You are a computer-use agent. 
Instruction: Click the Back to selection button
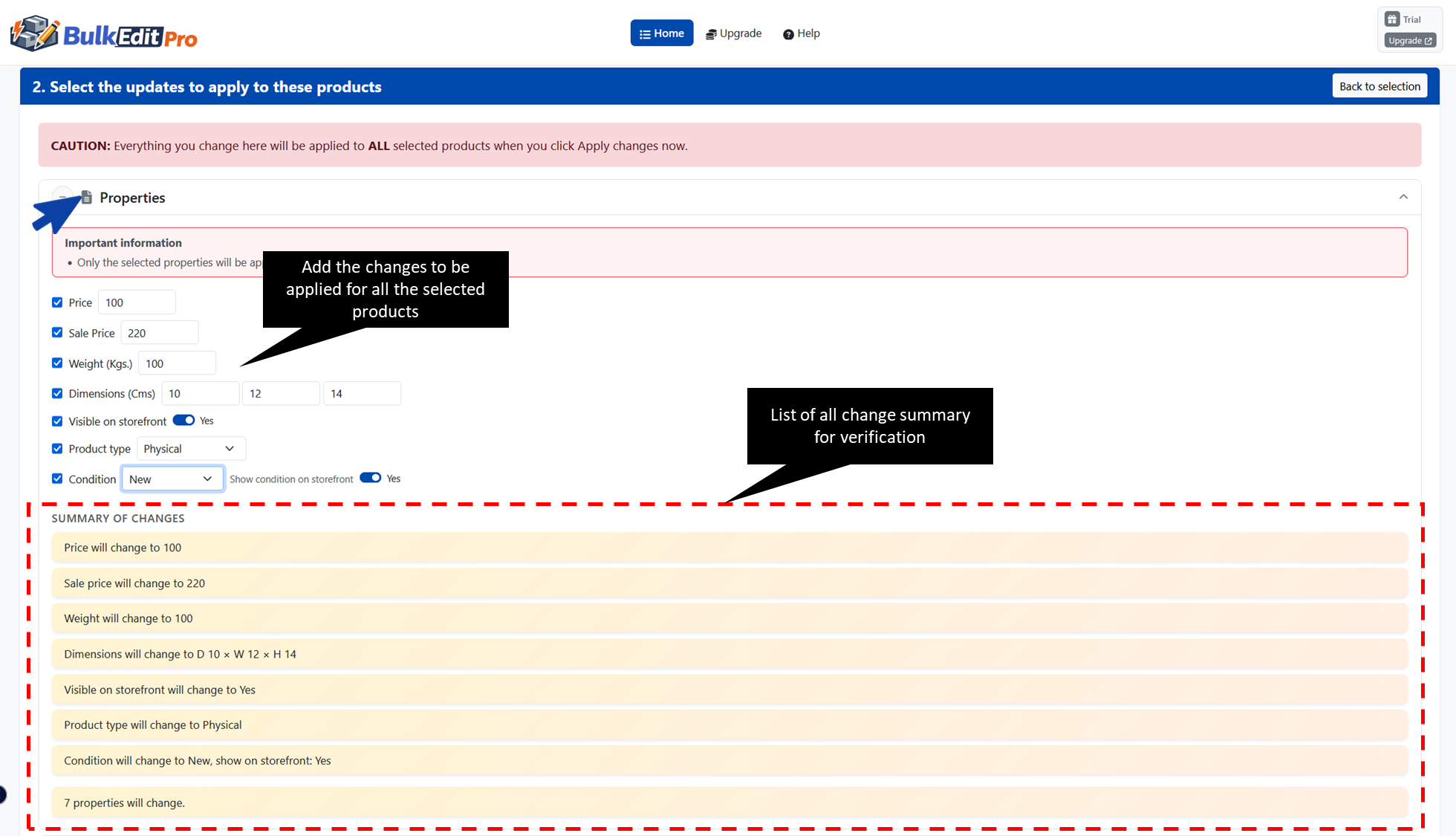pos(1379,85)
